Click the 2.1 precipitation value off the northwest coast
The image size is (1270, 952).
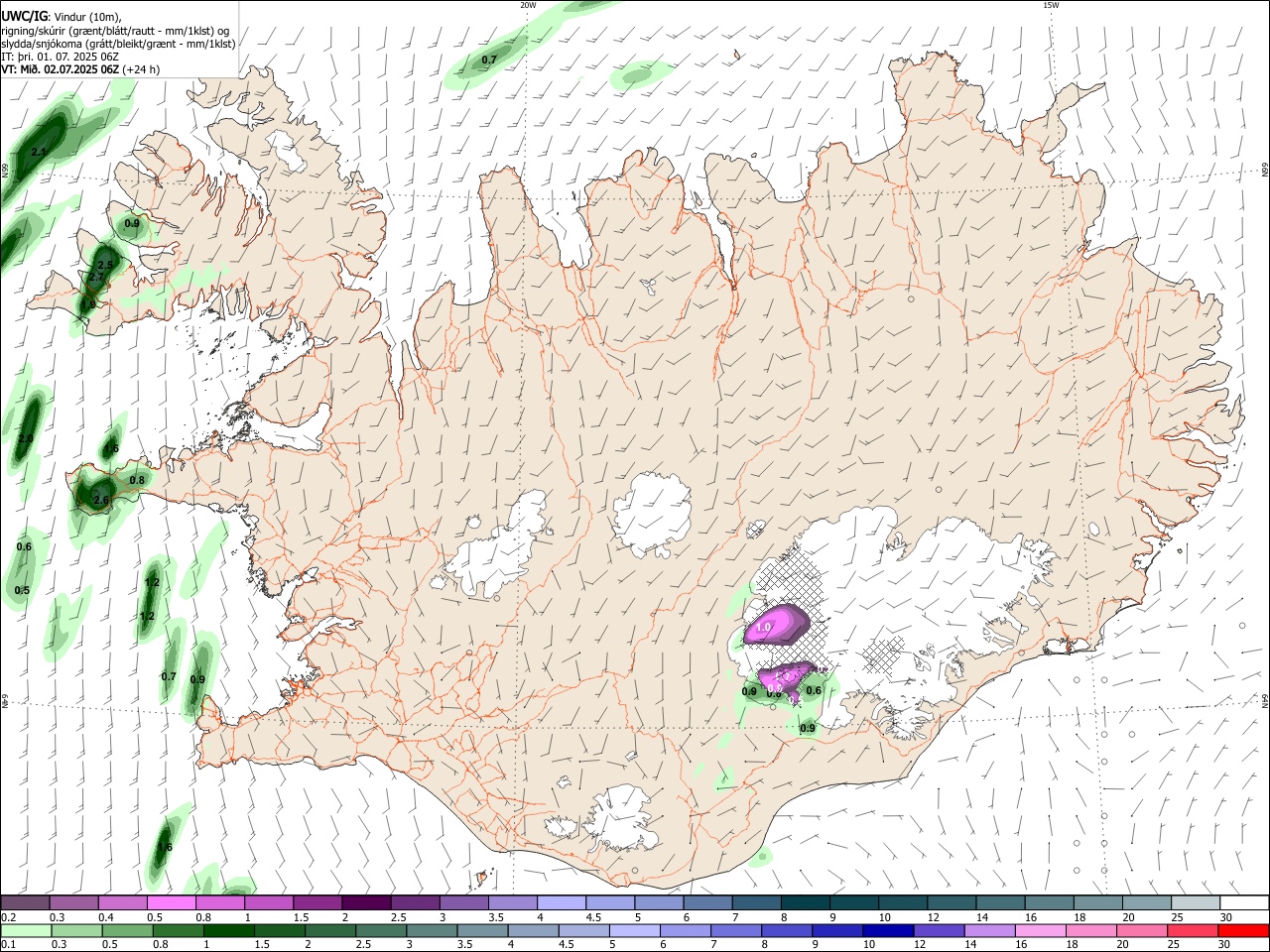[x=39, y=152]
